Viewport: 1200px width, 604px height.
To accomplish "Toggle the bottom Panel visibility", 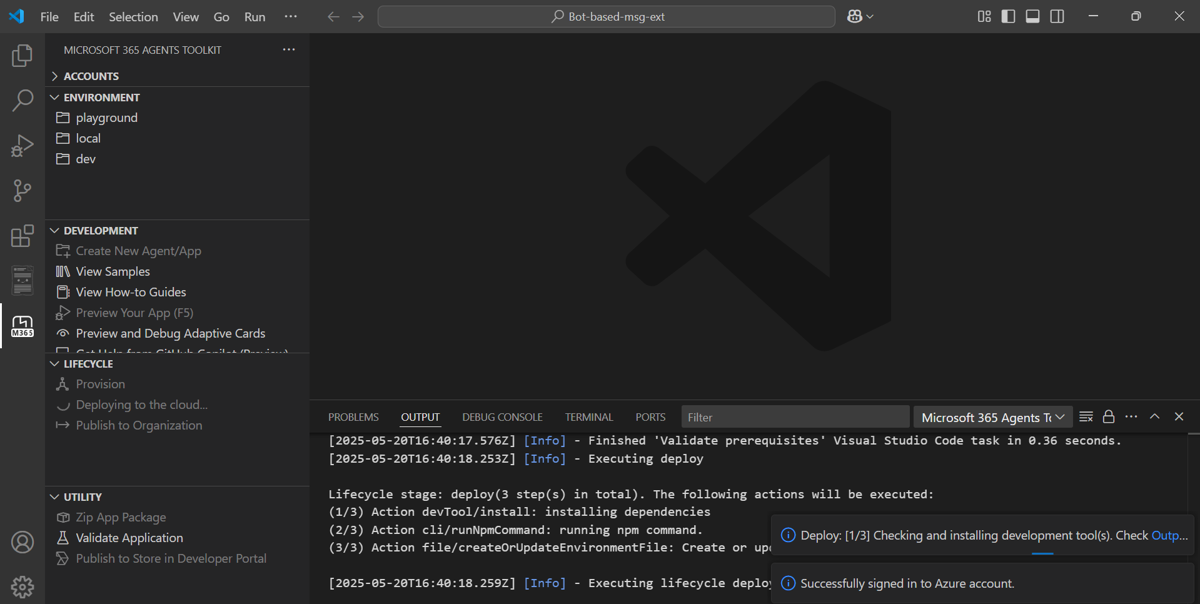I will coord(1033,17).
